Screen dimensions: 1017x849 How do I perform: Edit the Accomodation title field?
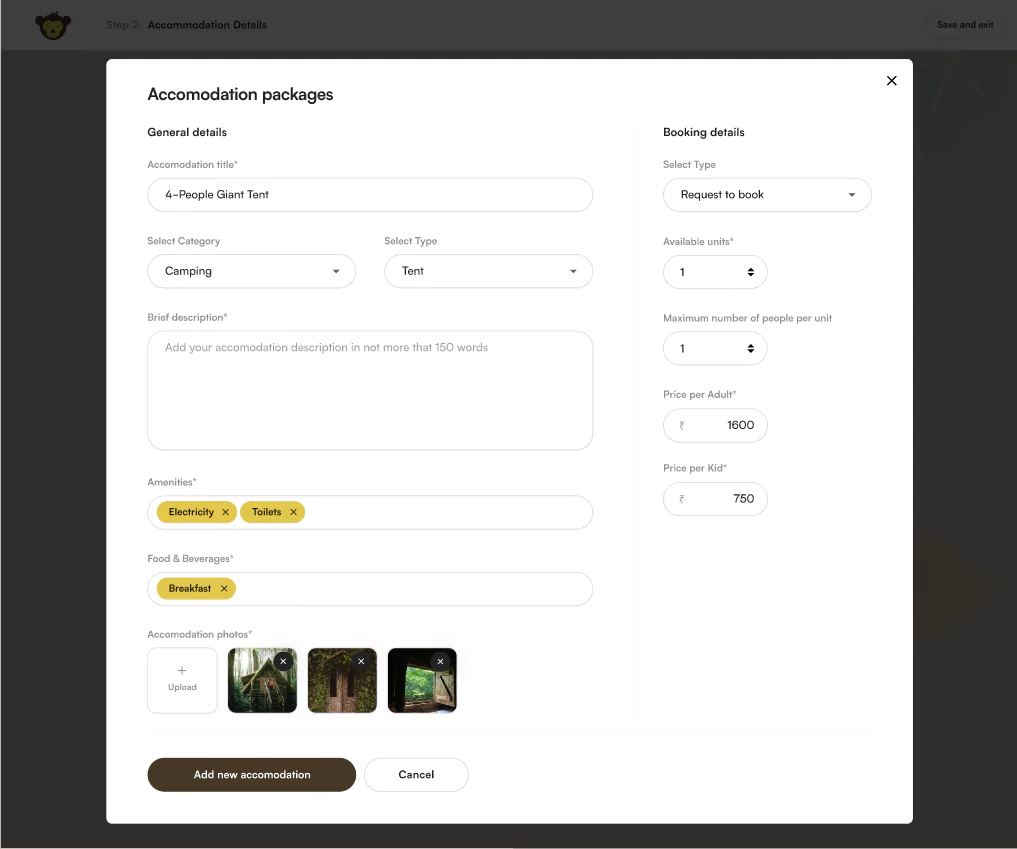point(370,194)
